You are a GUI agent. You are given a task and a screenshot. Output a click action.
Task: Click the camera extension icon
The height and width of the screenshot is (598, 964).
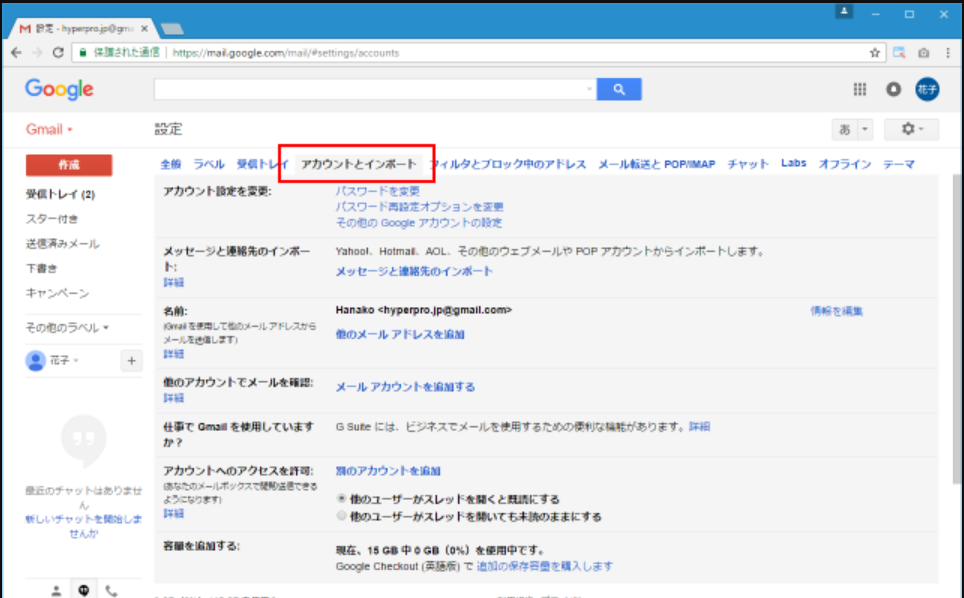pyautogui.click(x=923, y=53)
